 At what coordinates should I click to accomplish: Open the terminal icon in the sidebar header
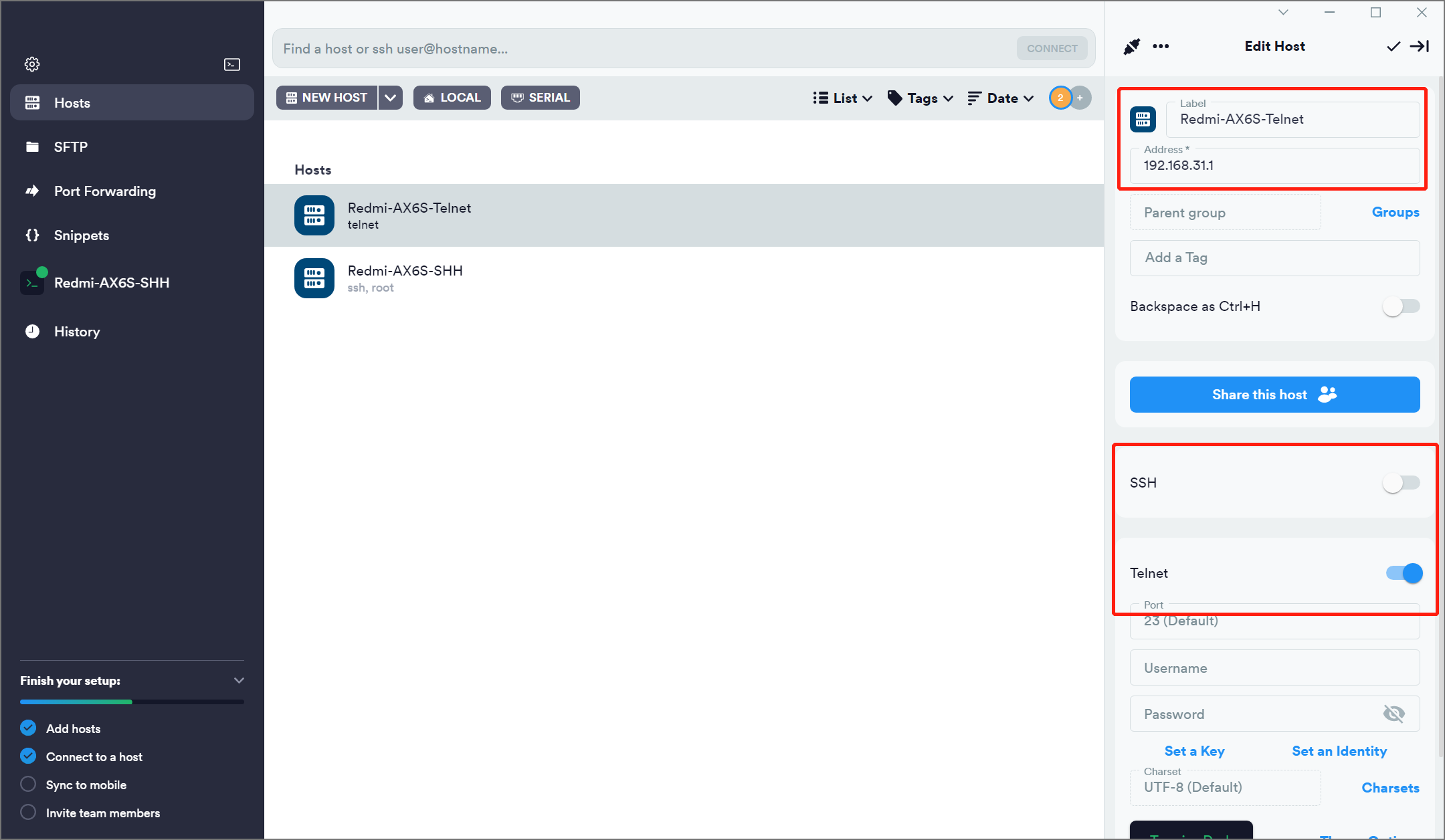click(231, 64)
